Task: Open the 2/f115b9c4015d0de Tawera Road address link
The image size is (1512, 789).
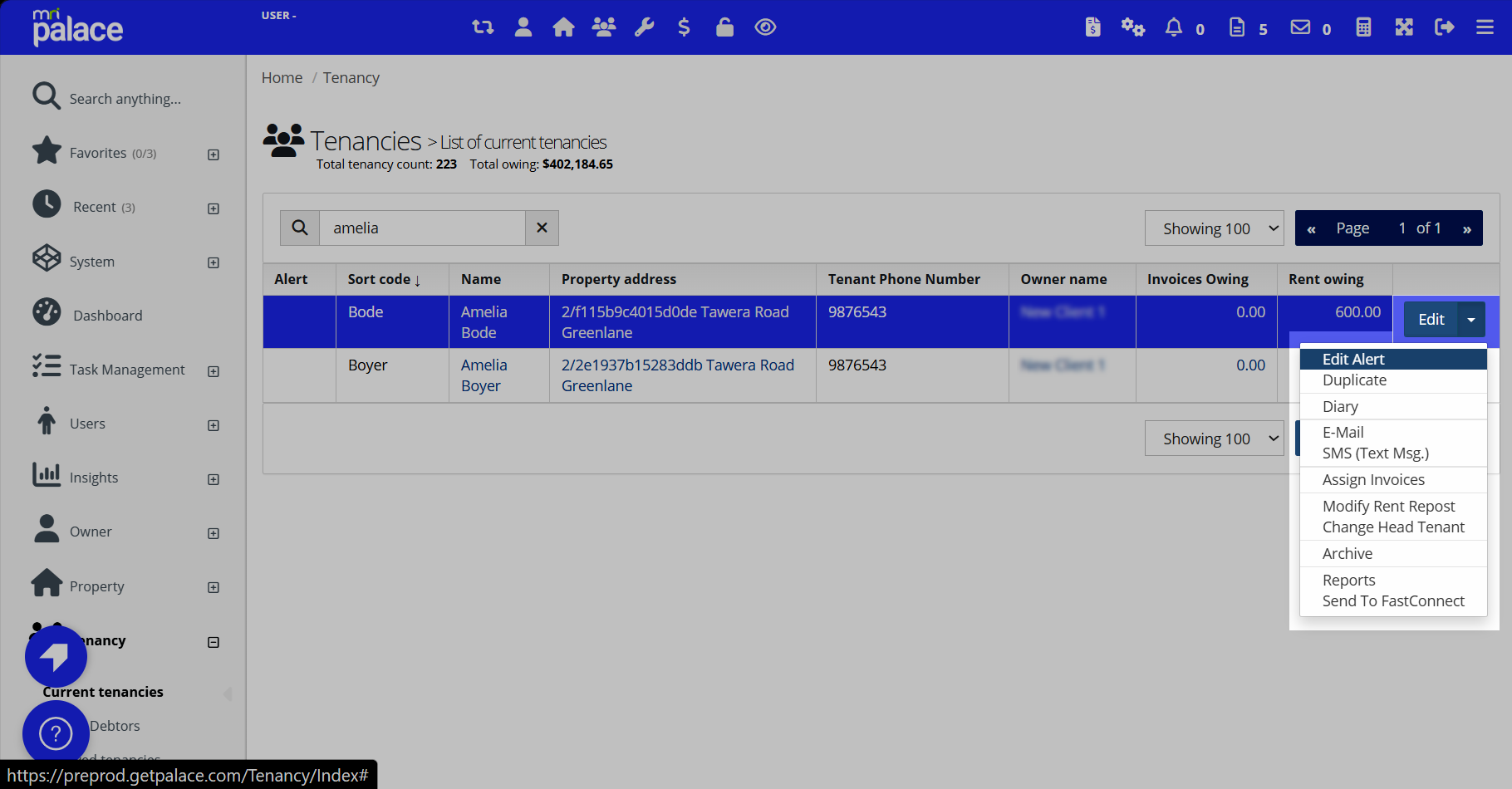Action: [x=675, y=322]
